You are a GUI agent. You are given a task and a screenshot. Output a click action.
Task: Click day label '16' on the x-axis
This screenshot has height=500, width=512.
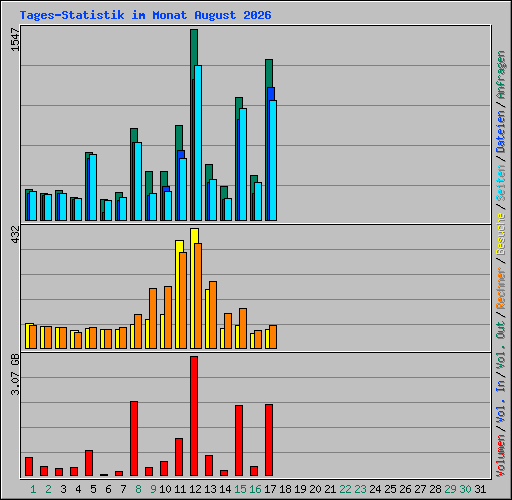pos(255,489)
